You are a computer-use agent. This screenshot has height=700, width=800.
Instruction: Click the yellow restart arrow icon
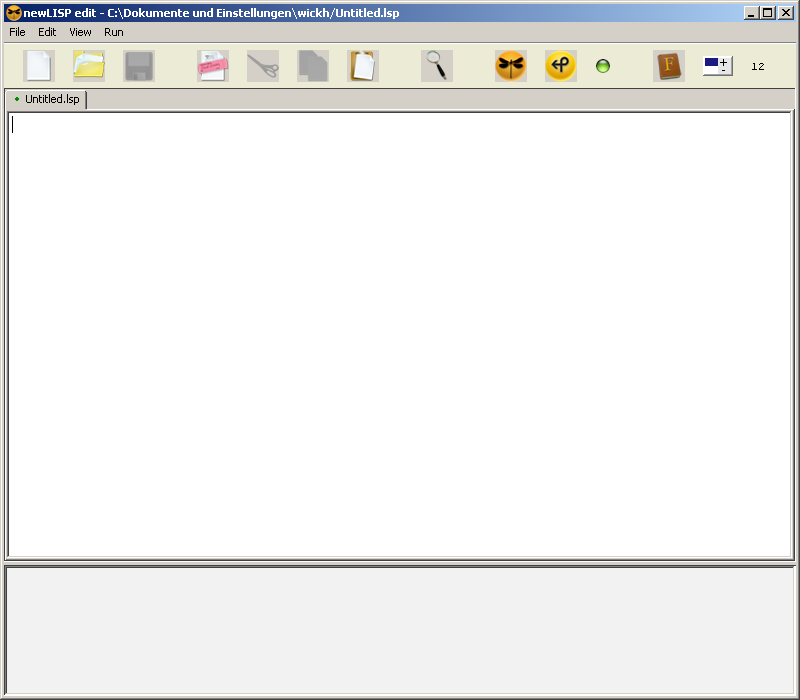pyautogui.click(x=561, y=66)
